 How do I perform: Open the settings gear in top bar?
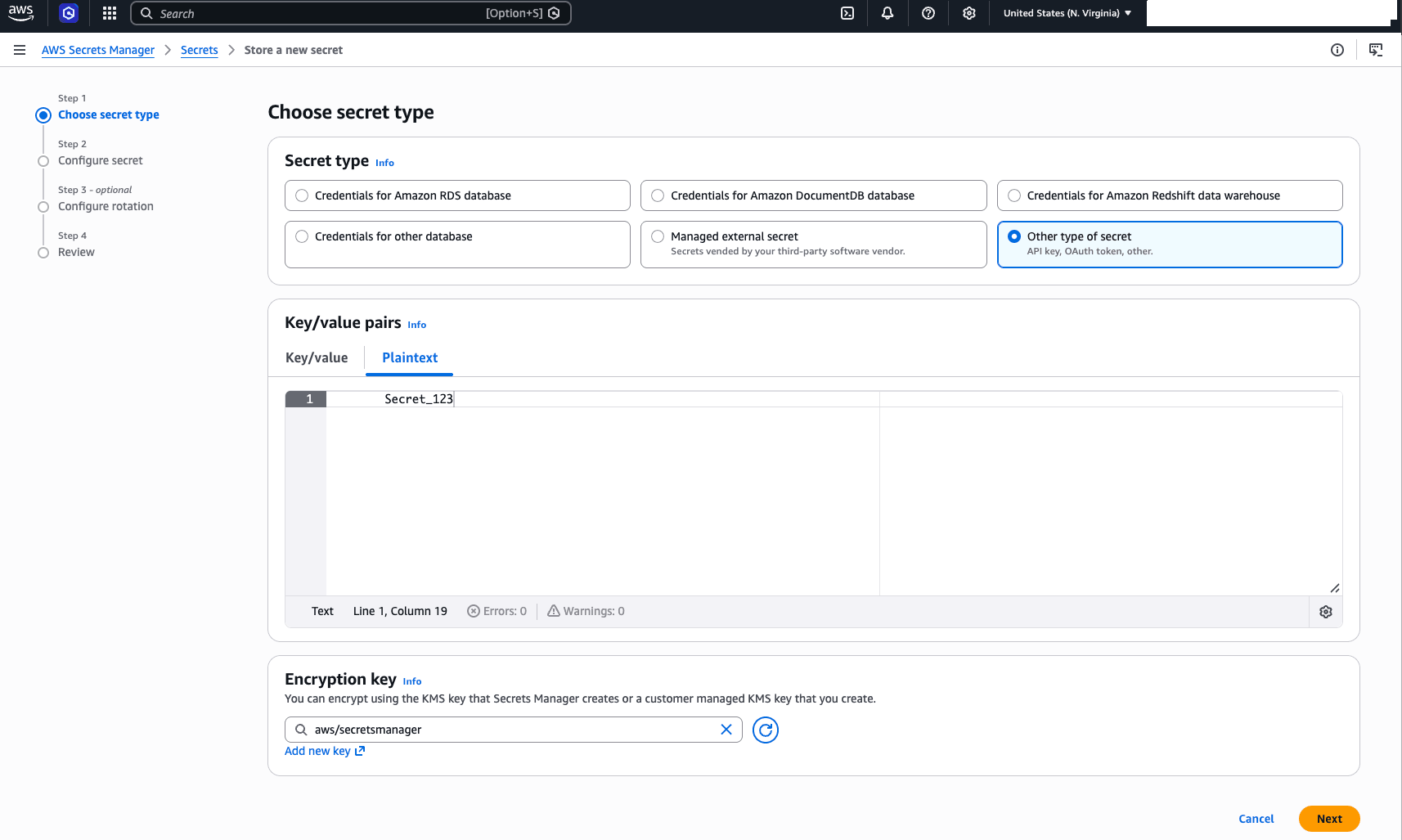pos(969,13)
